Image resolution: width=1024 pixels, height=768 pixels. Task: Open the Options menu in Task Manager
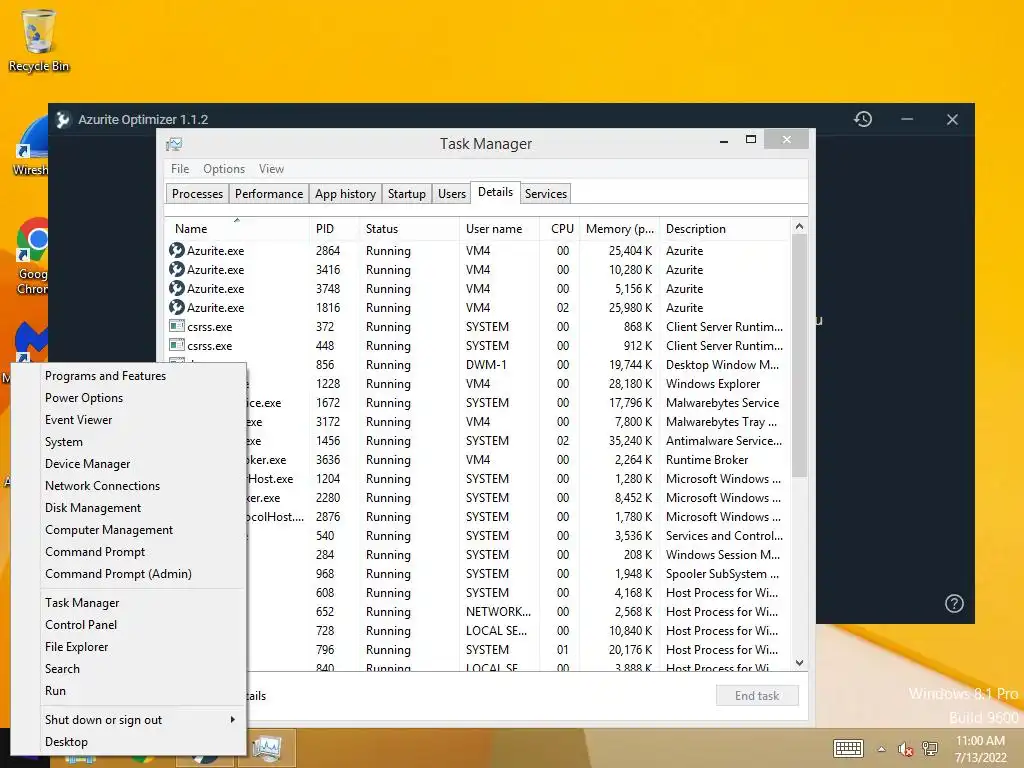[x=224, y=168]
